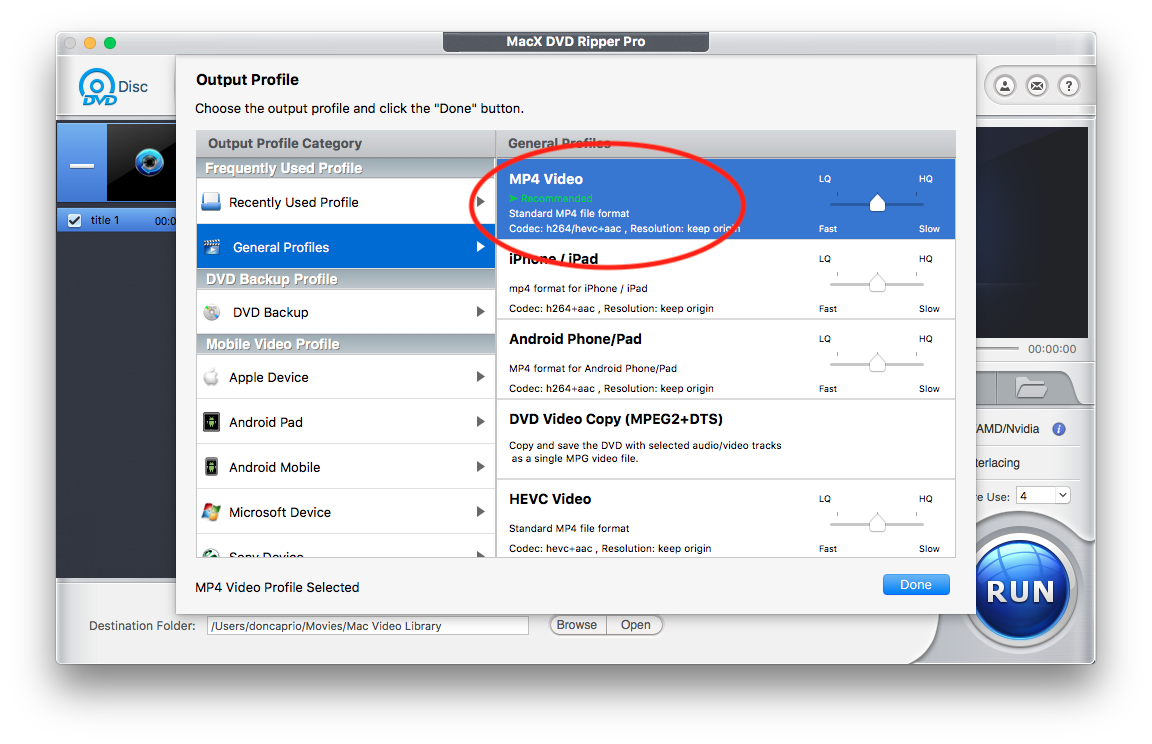Click the DVD Backup disc icon
The height and width of the screenshot is (744, 1152).
pyautogui.click(x=212, y=312)
